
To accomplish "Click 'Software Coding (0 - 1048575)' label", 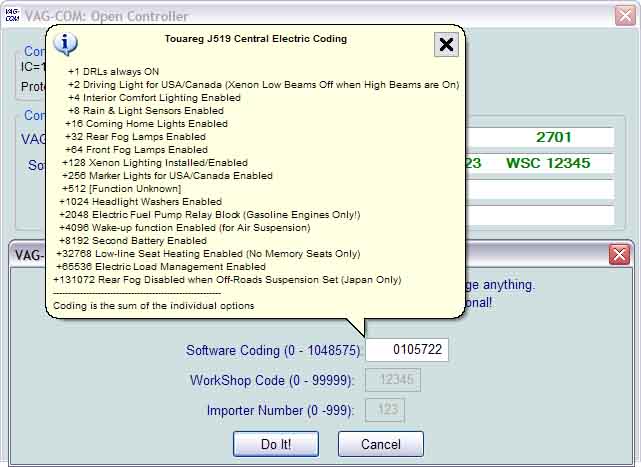I will [x=273, y=350].
